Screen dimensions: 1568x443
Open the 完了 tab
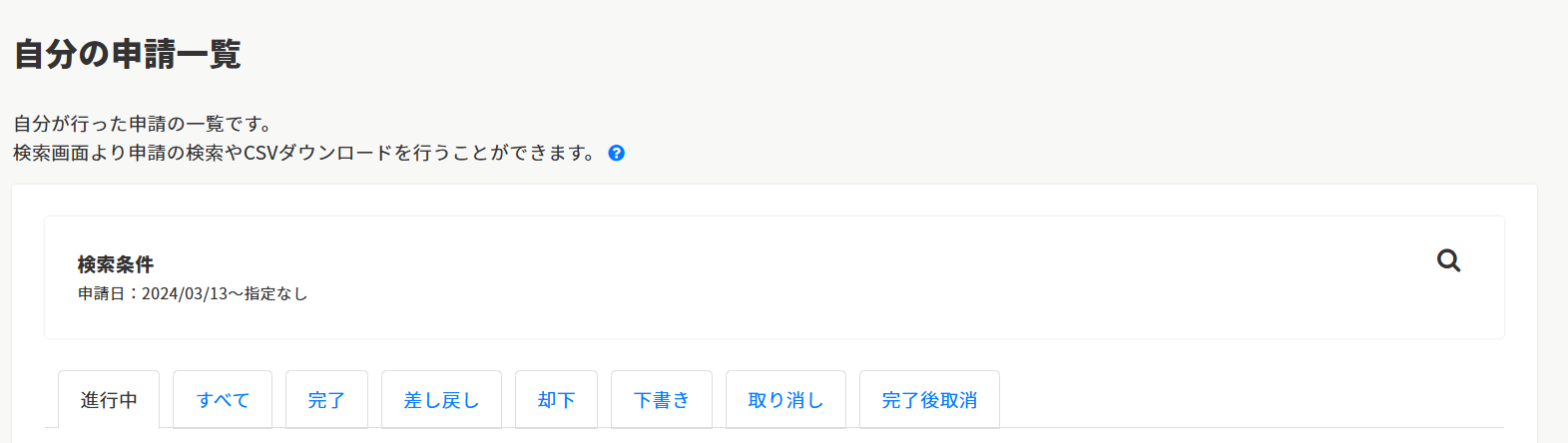coord(326,400)
